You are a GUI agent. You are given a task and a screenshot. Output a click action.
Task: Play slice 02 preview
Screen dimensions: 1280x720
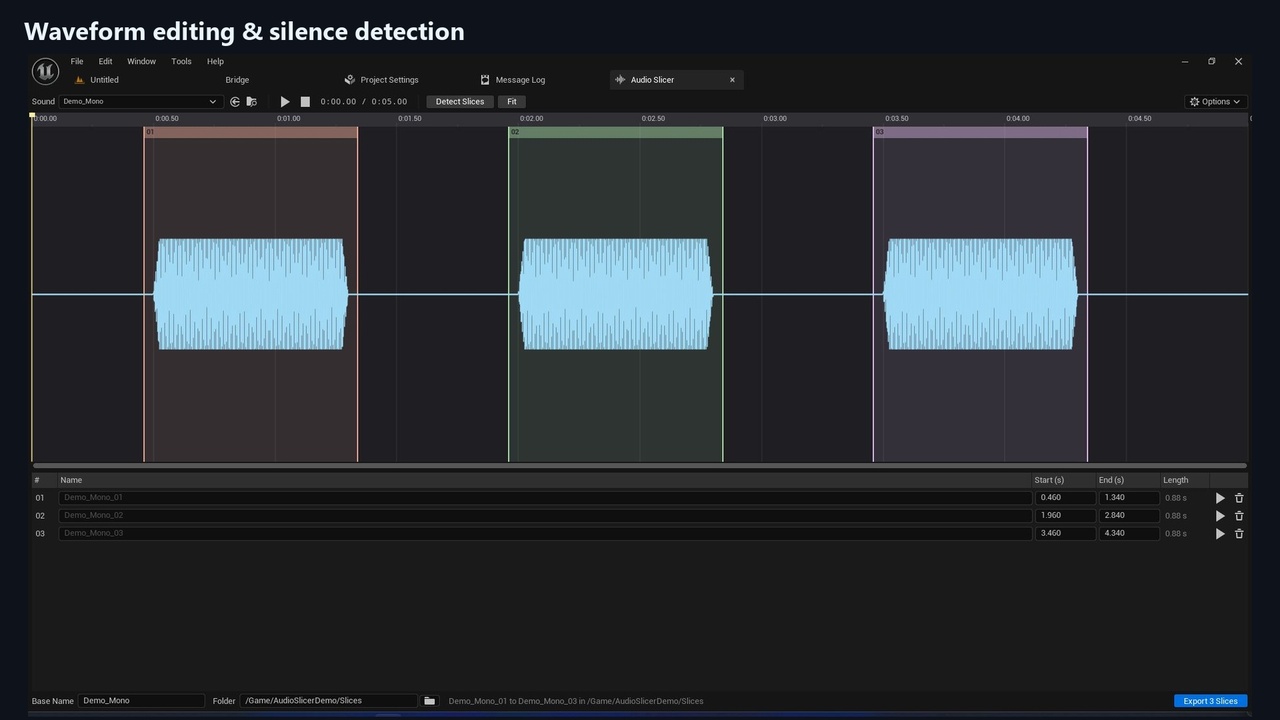[1220, 516]
